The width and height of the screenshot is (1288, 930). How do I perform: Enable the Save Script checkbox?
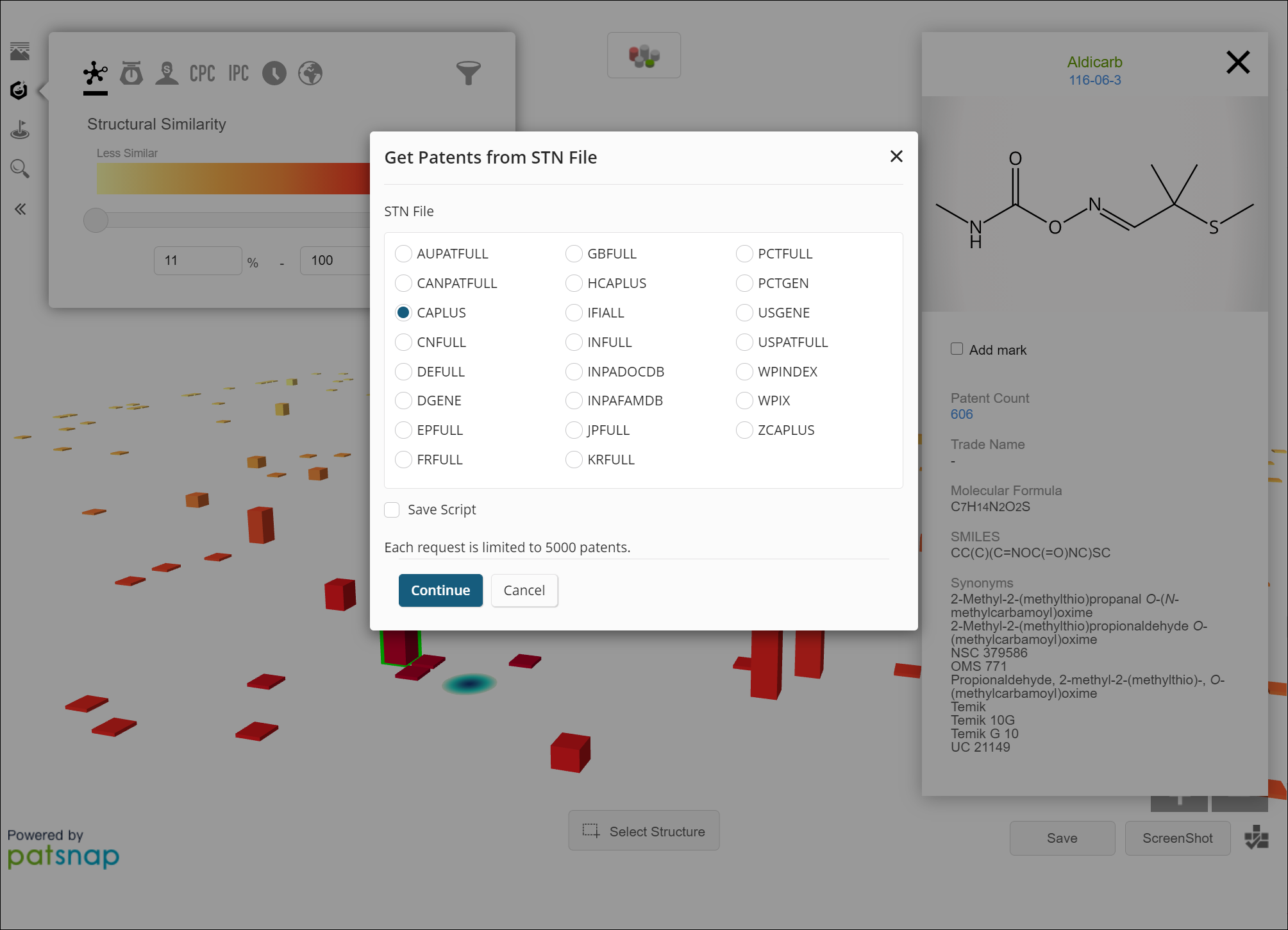(x=392, y=510)
